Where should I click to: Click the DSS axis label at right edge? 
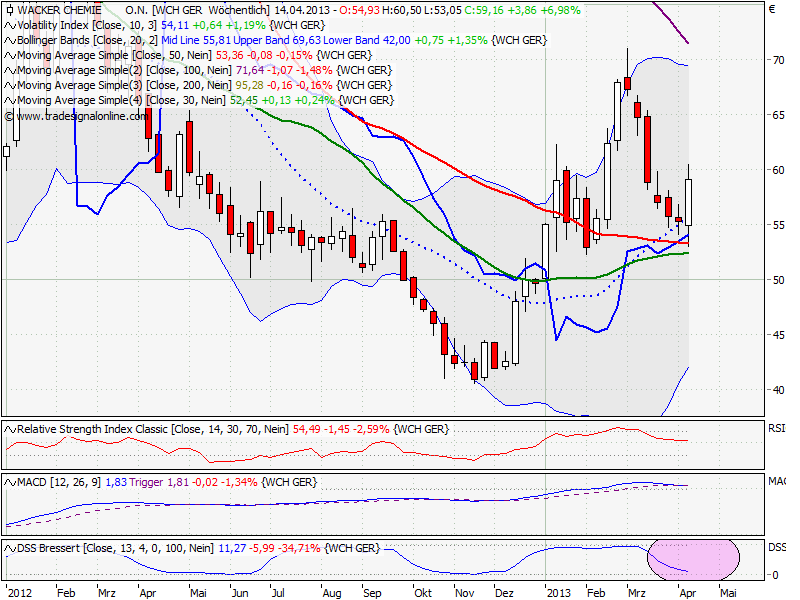click(x=777, y=547)
